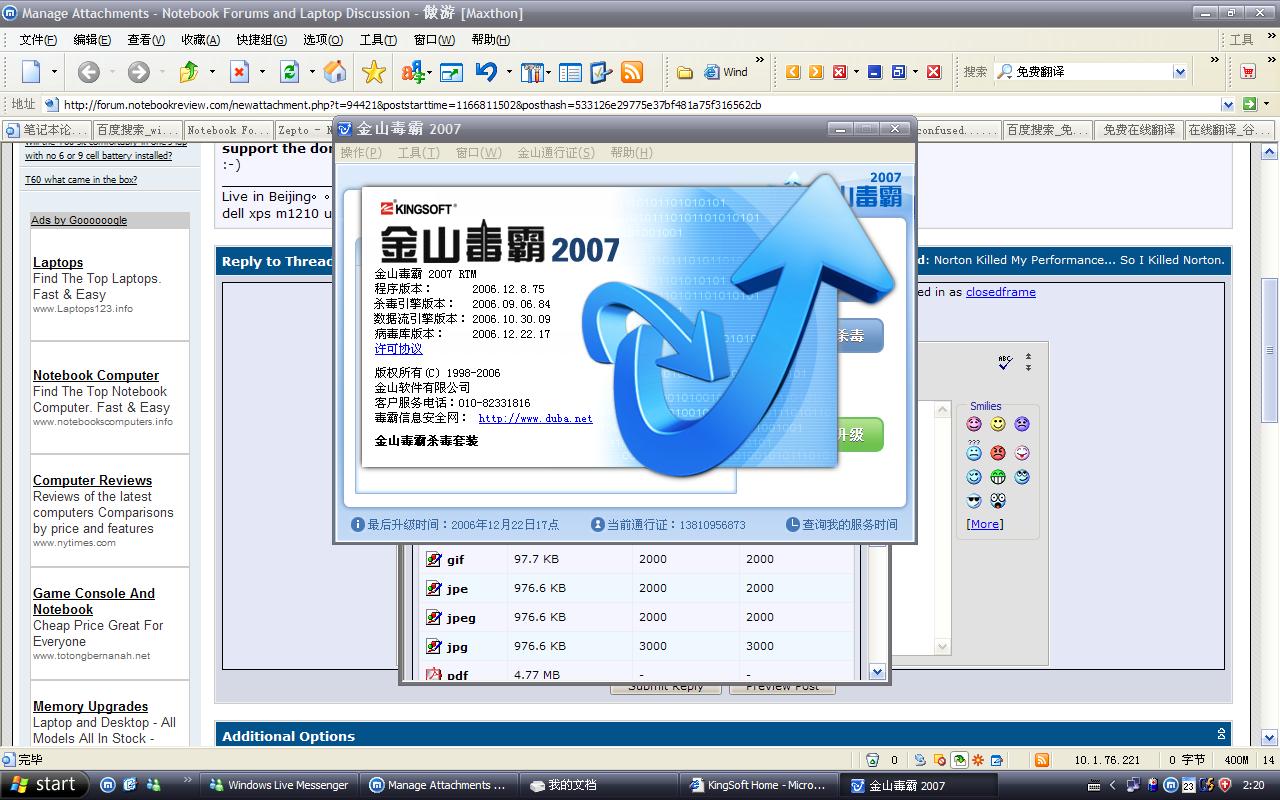Screen dimensions: 1280x800
Task: Open http://www.duba.net link
Action: (x=535, y=419)
